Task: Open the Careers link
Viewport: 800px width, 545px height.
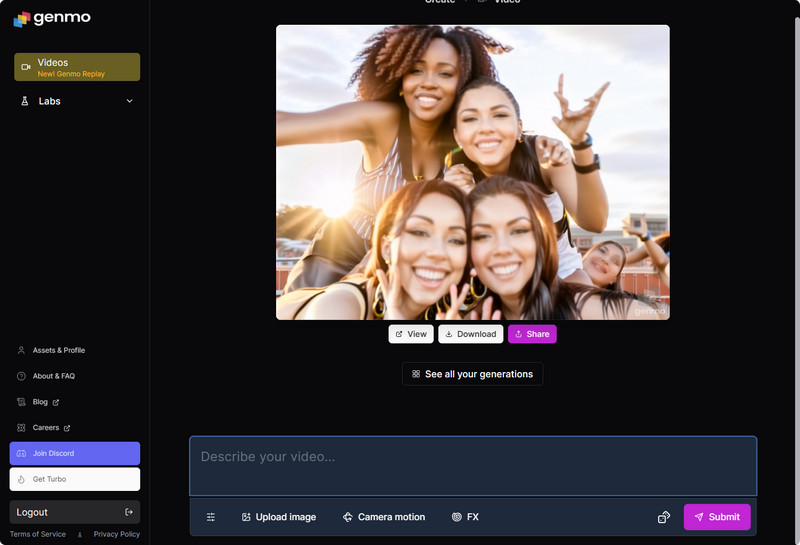Action: (46, 428)
